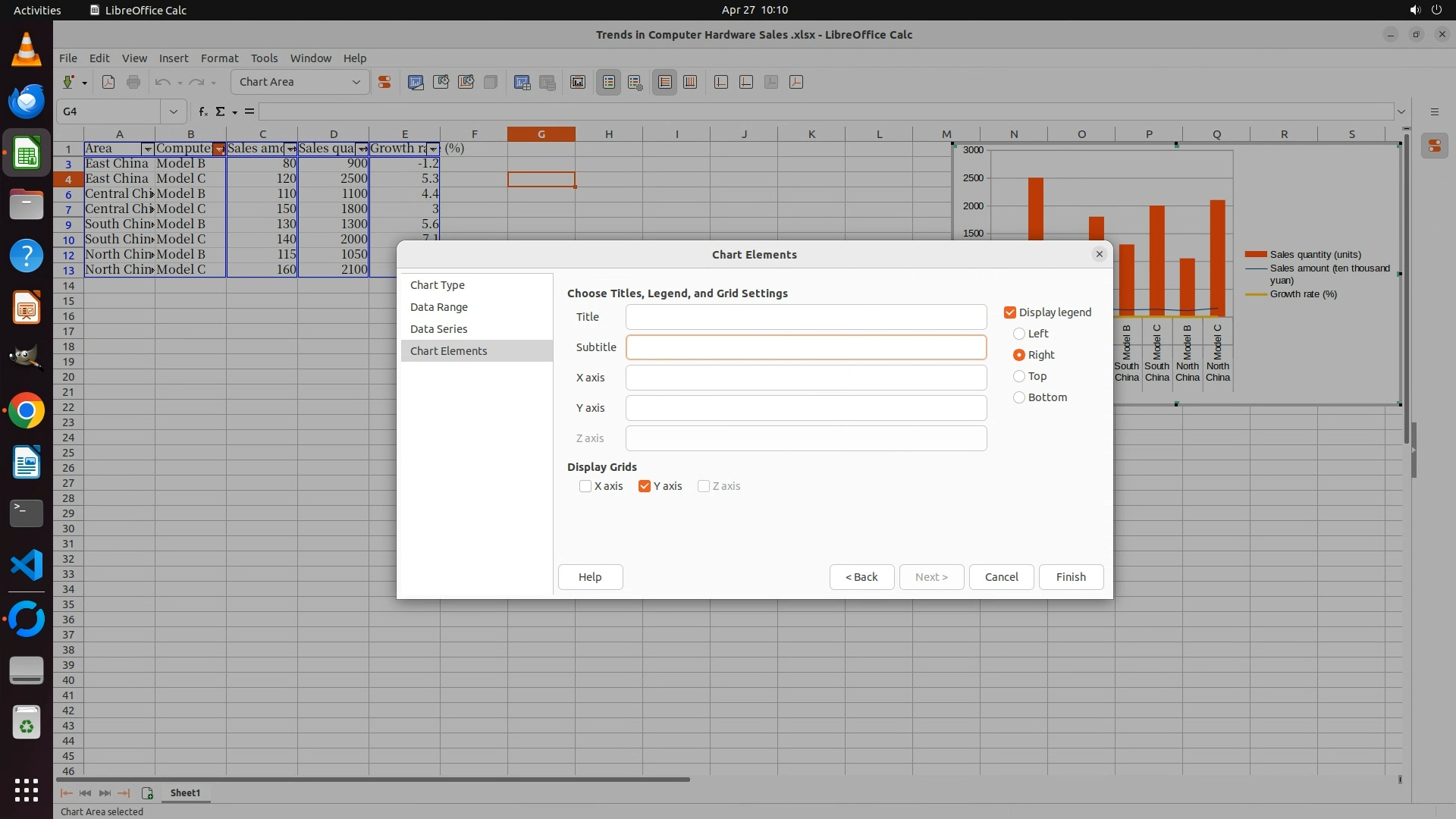Click the Chart Type toolbar icon
This screenshot has width=1456, height=819.
(416, 82)
